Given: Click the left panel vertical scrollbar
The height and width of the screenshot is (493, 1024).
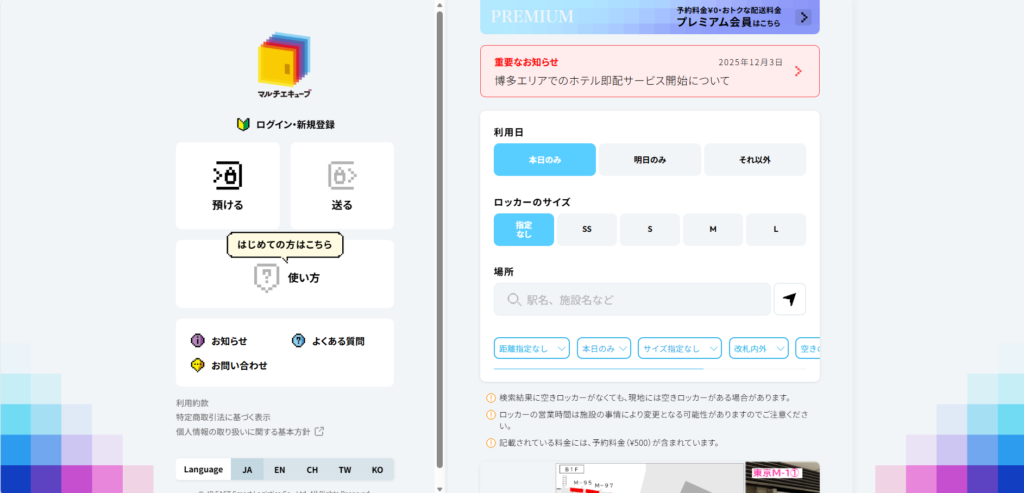Looking at the screenshot, I should coord(439,240).
